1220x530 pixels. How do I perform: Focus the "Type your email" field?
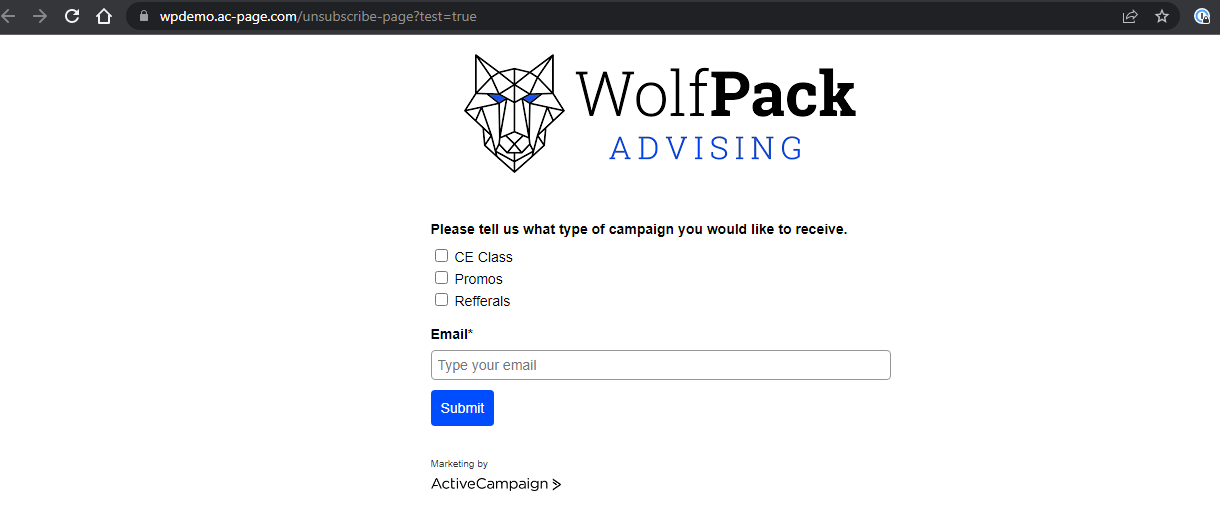point(660,365)
